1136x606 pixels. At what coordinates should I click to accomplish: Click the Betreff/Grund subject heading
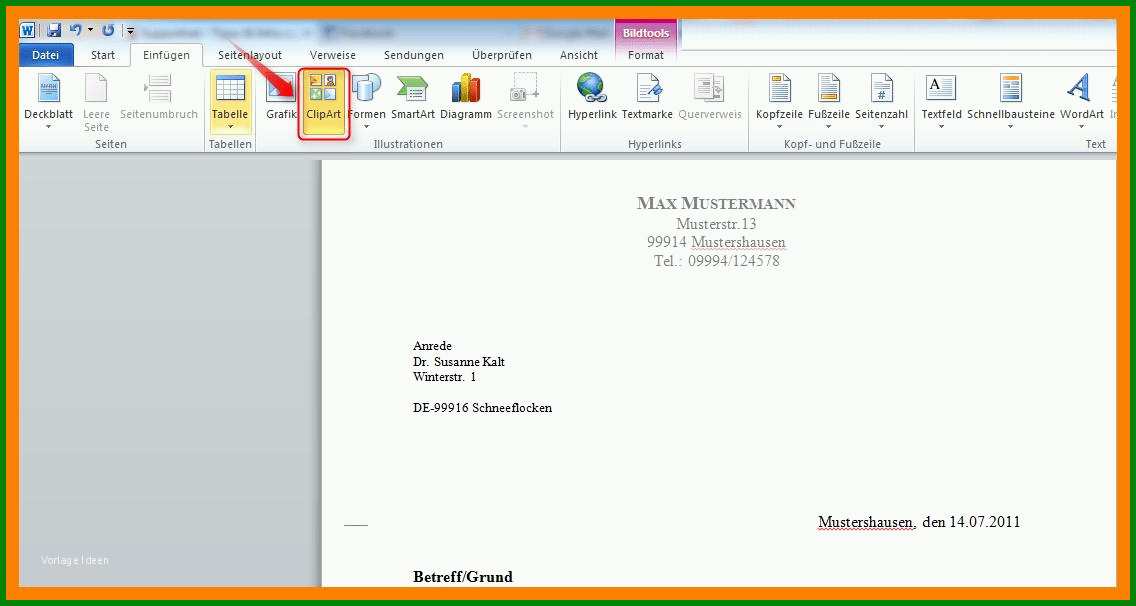(463, 577)
